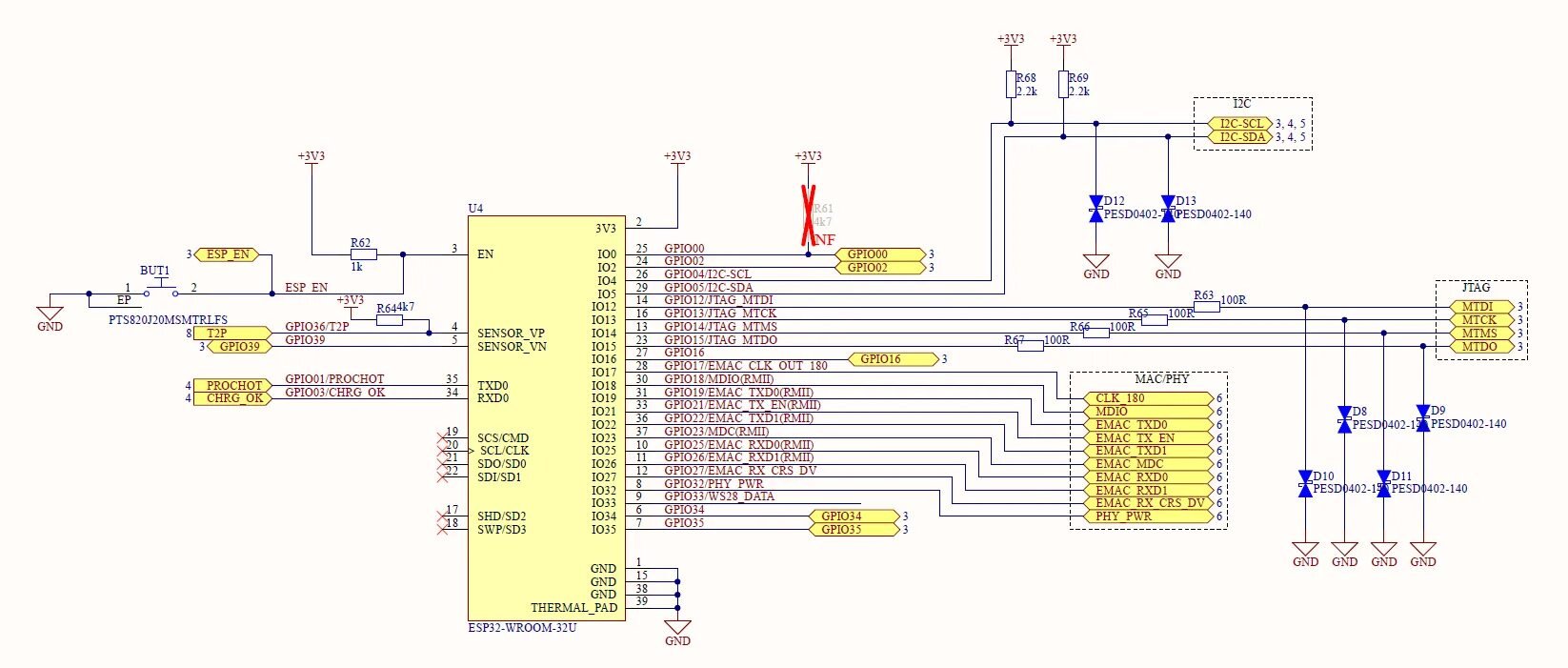Click the no-connect marker on pin 19
This screenshot has height=668, width=1568.
(442, 438)
